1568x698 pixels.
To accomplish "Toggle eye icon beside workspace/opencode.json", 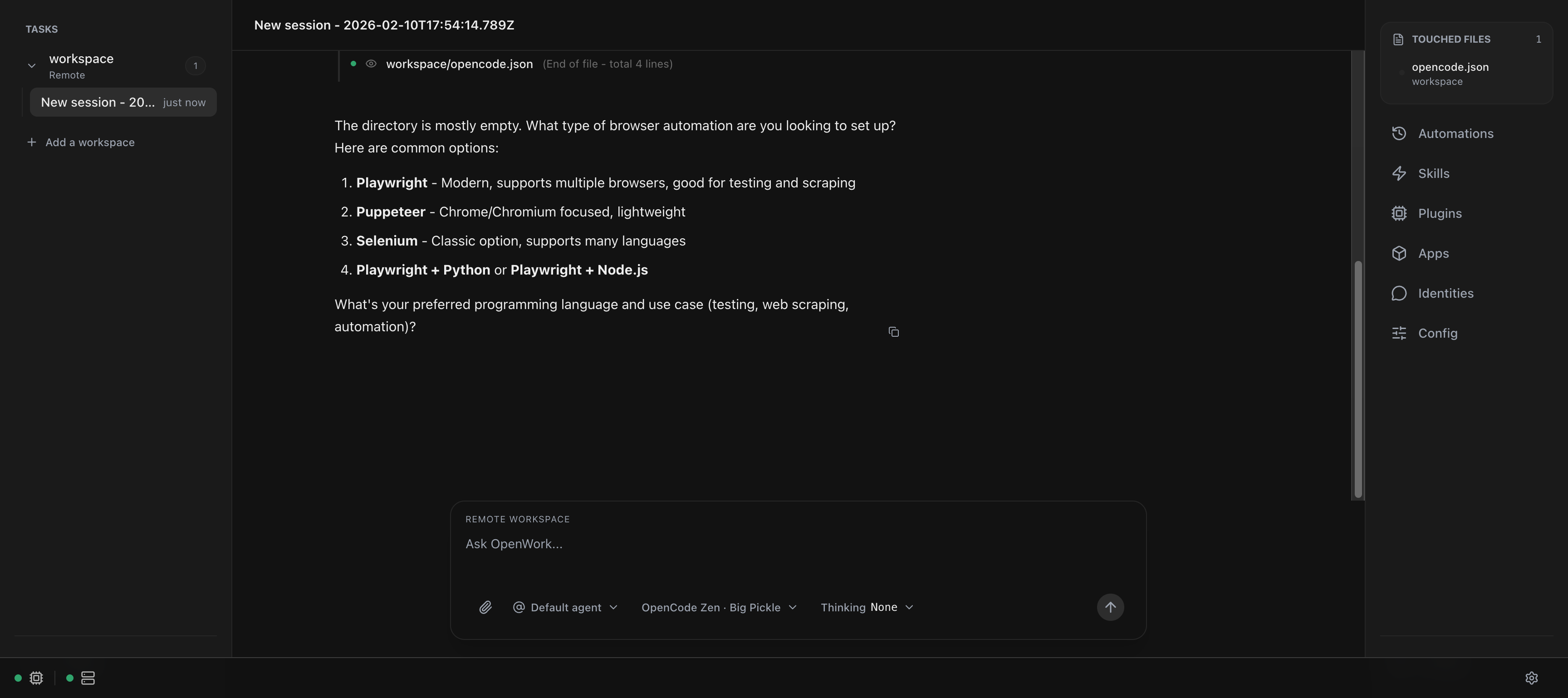I will 371,64.
